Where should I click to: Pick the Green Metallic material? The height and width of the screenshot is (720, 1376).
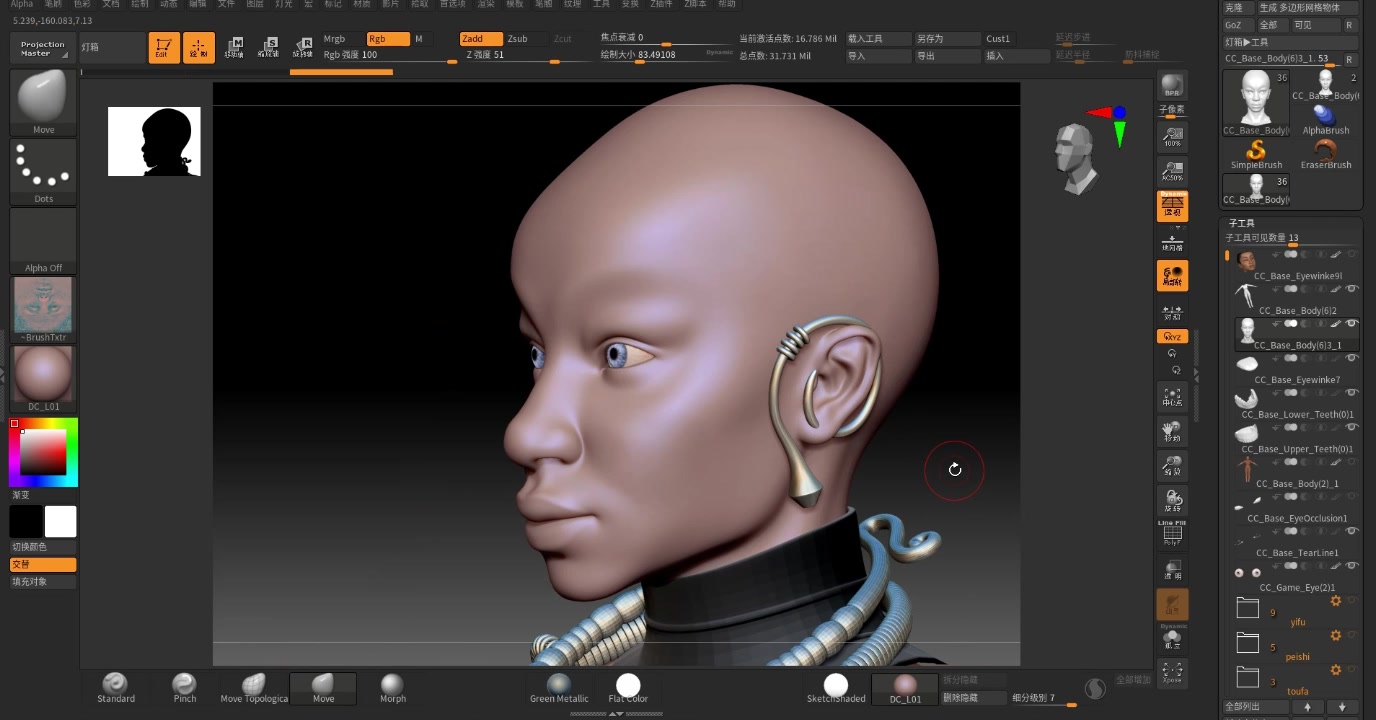pyautogui.click(x=559, y=688)
